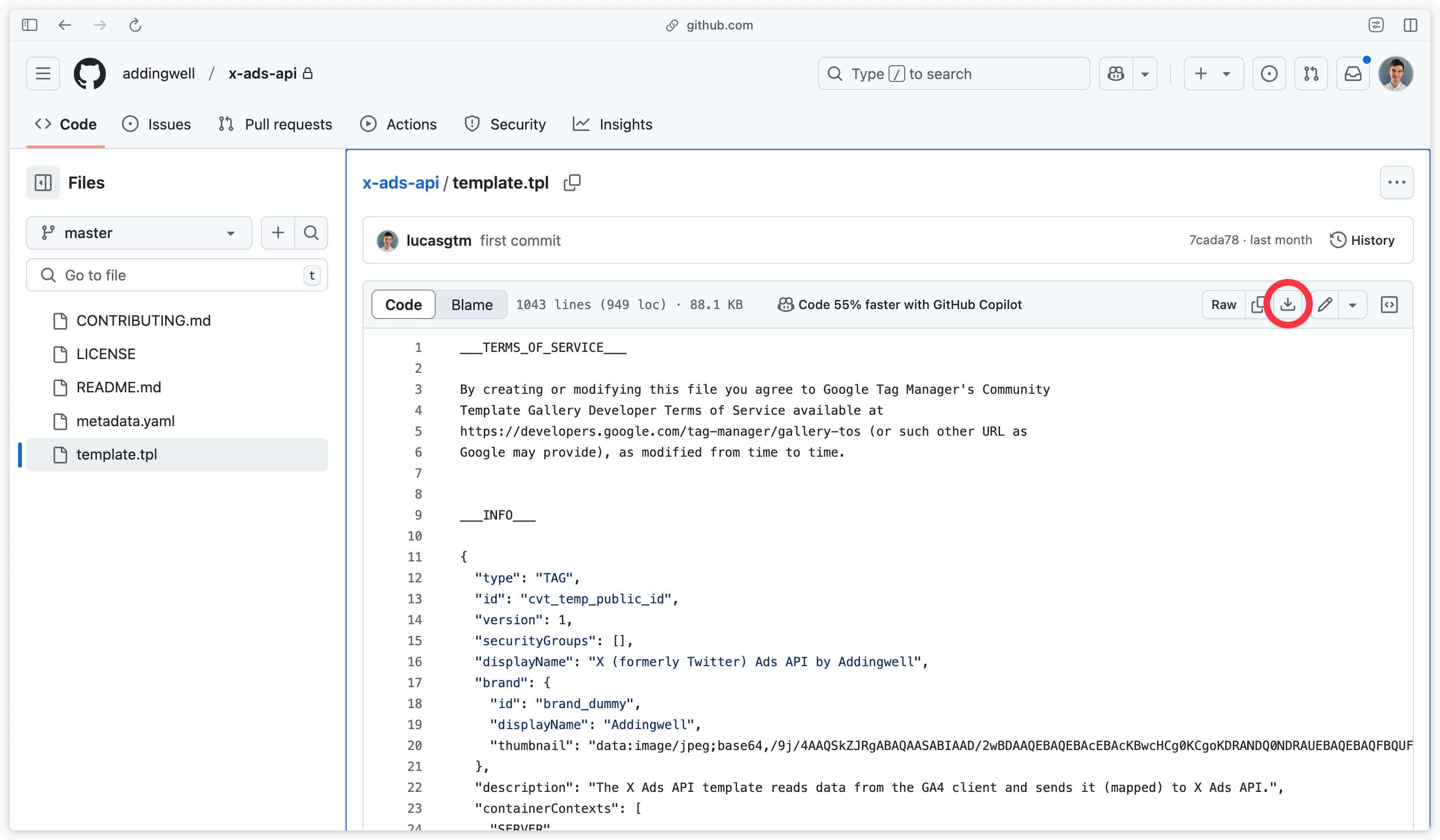The image size is (1440, 840).
Task: Click the GitHub Octocat logo
Action: (x=90, y=74)
